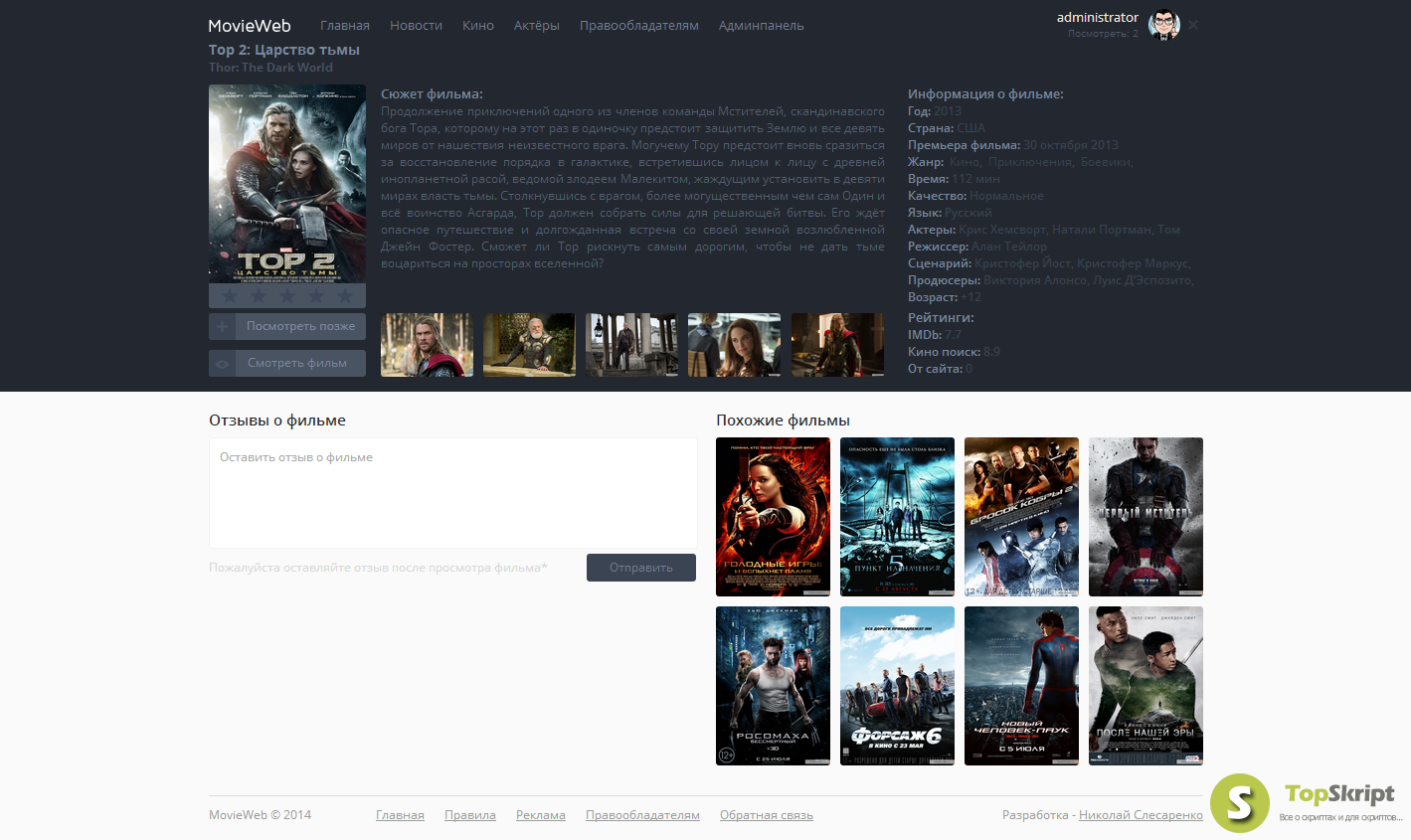Click the genre link Приключения
The image size is (1411, 840).
[x=1031, y=162]
